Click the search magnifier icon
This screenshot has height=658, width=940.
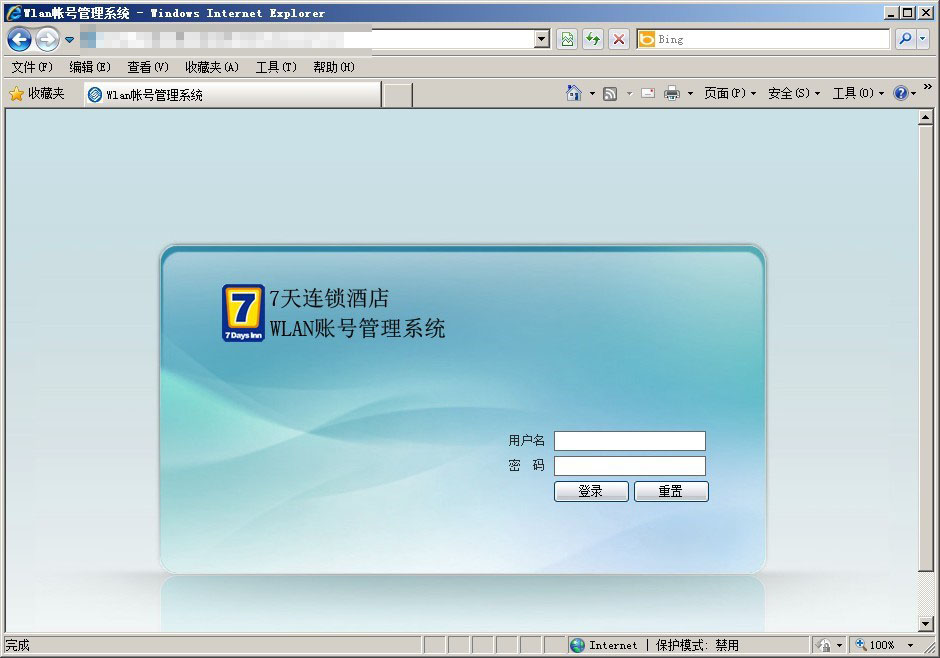pos(904,39)
